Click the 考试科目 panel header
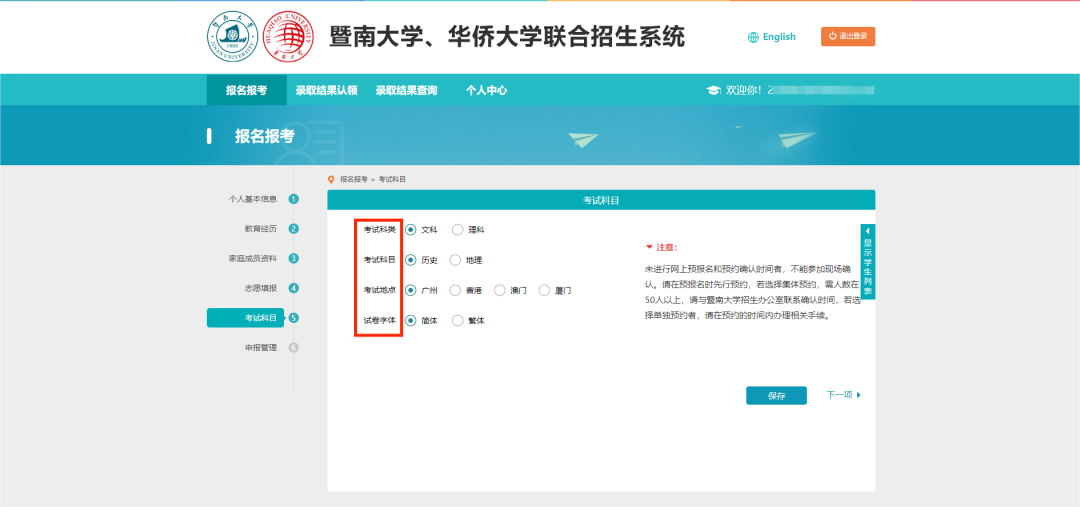 [601, 200]
